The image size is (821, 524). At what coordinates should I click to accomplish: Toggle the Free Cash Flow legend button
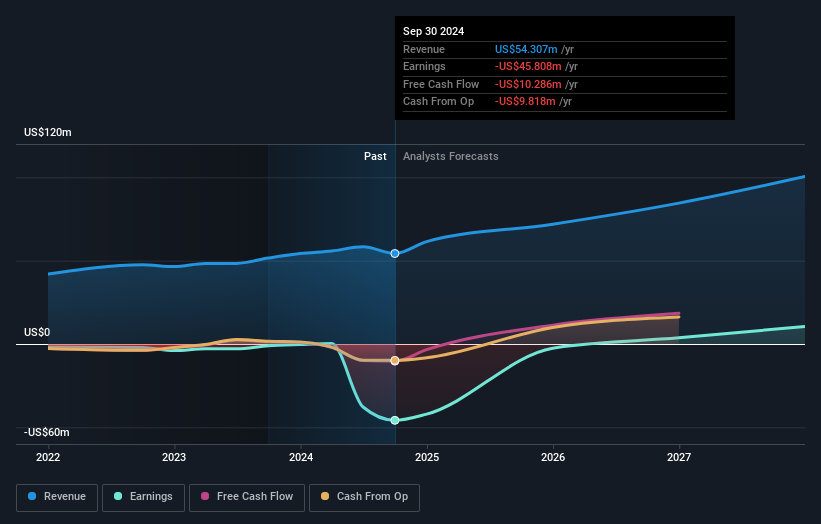point(247,497)
